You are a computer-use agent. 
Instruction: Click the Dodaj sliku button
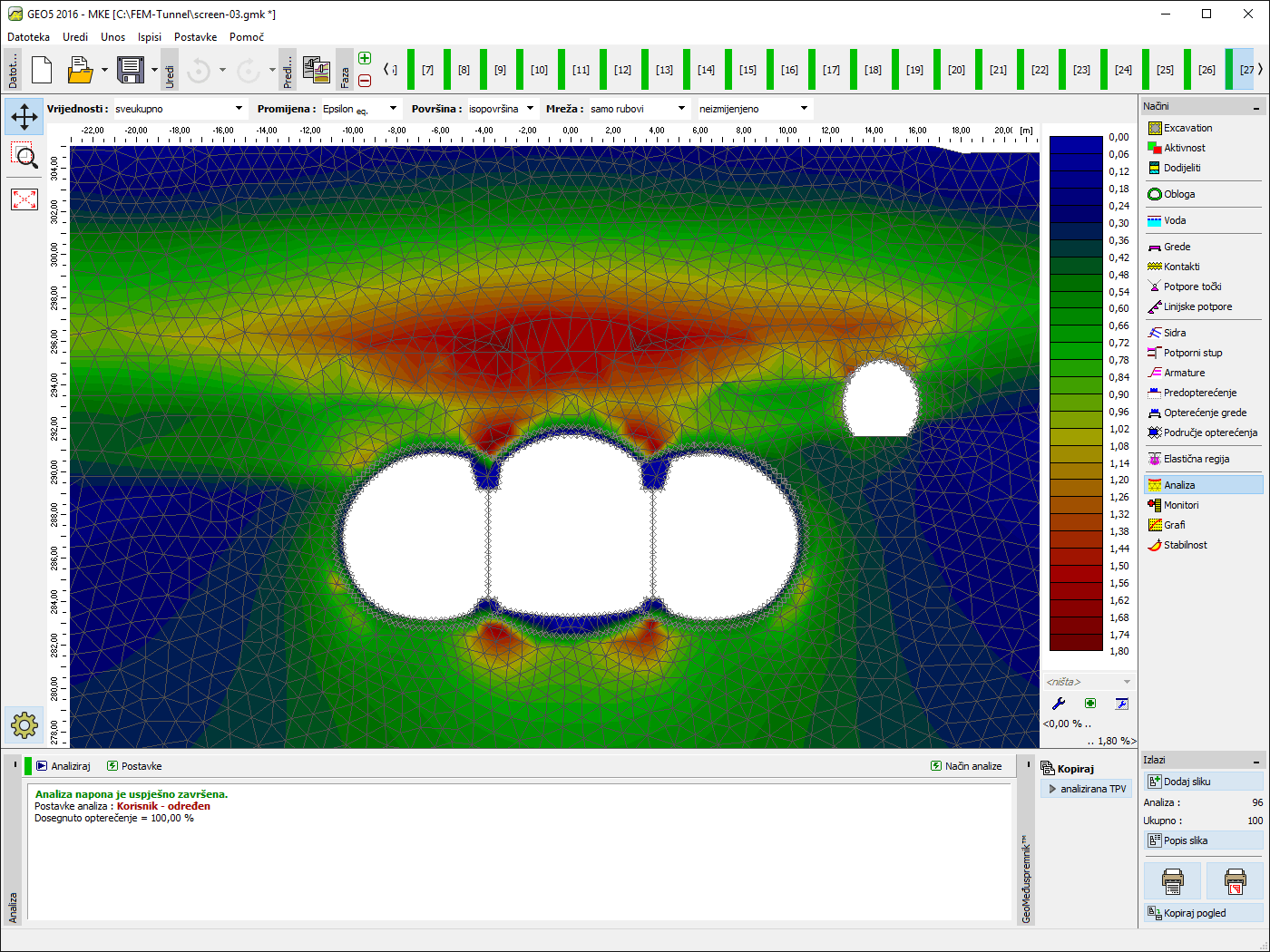[1203, 782]
